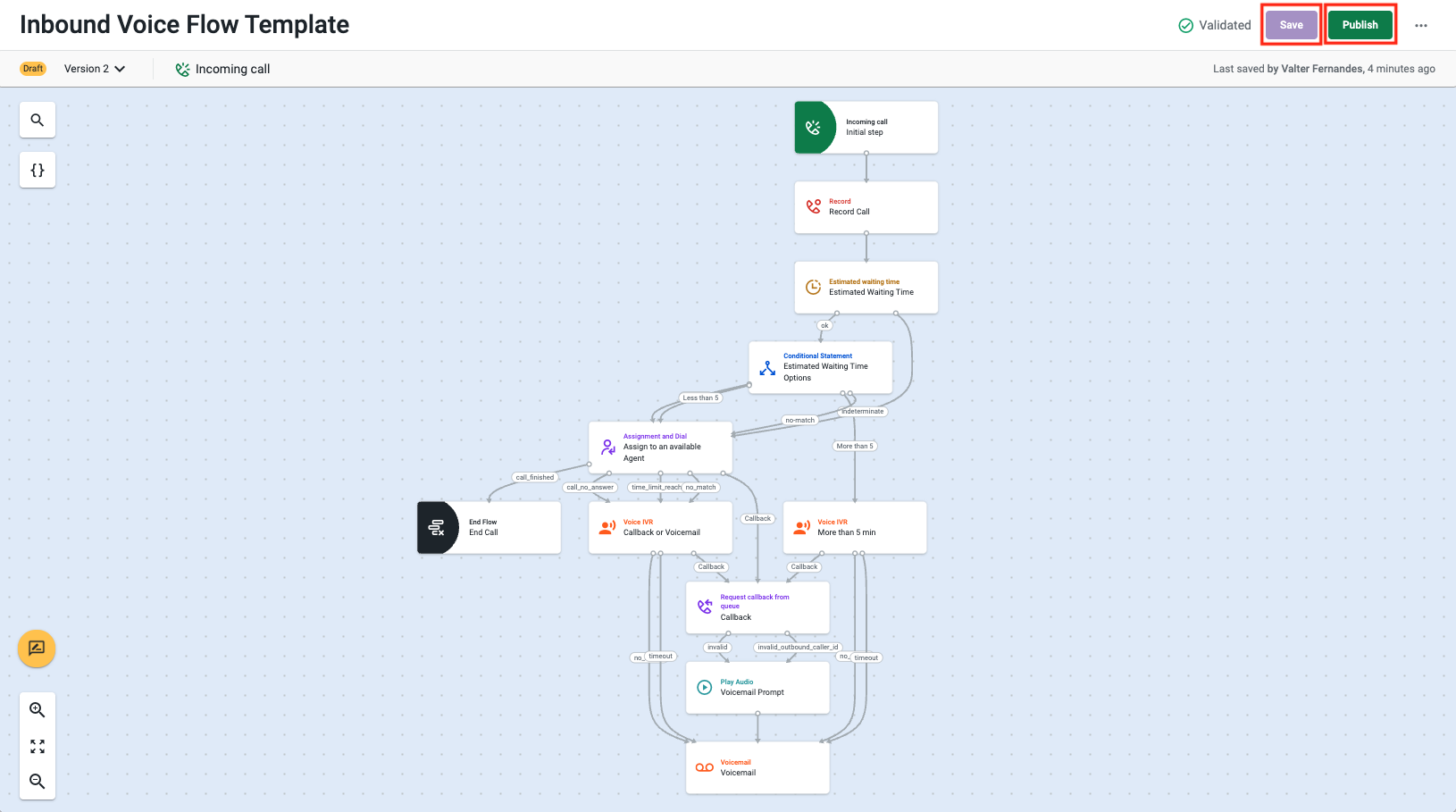The image size is (1456, 812).
Task: Select the 'Callback or Voicemail' node text
Action: pyautogui.click(x=662, y=532)
